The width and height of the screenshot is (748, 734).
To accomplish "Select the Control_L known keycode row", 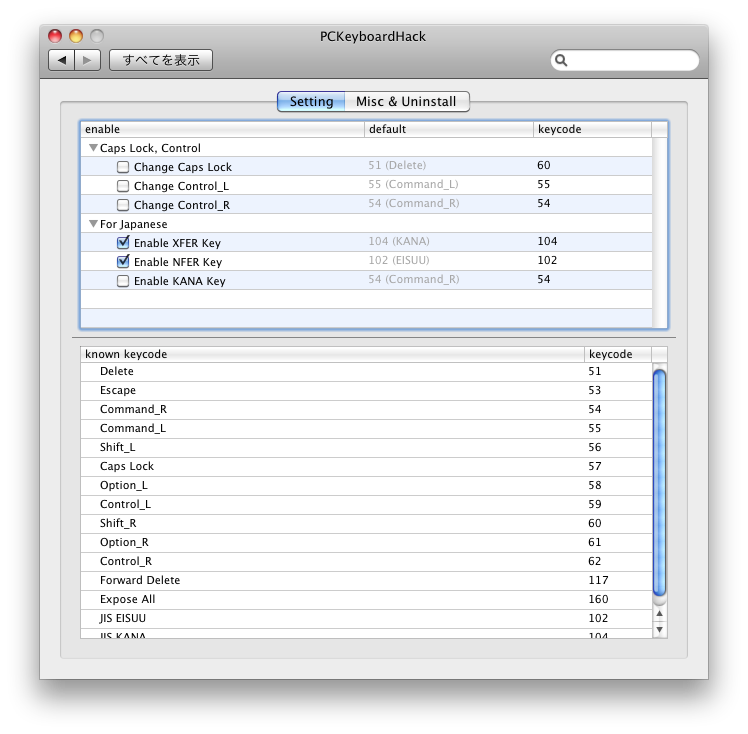I will [366, 505].
